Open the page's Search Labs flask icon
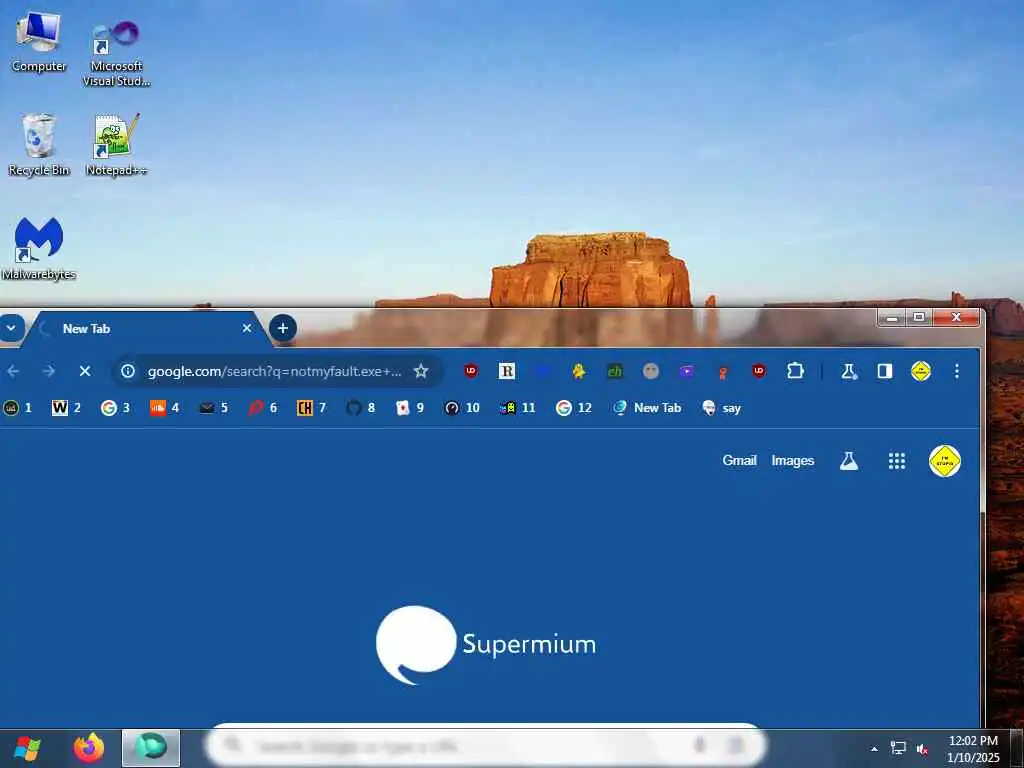The height and width of the screenshot is (768, 1024). 848,461
